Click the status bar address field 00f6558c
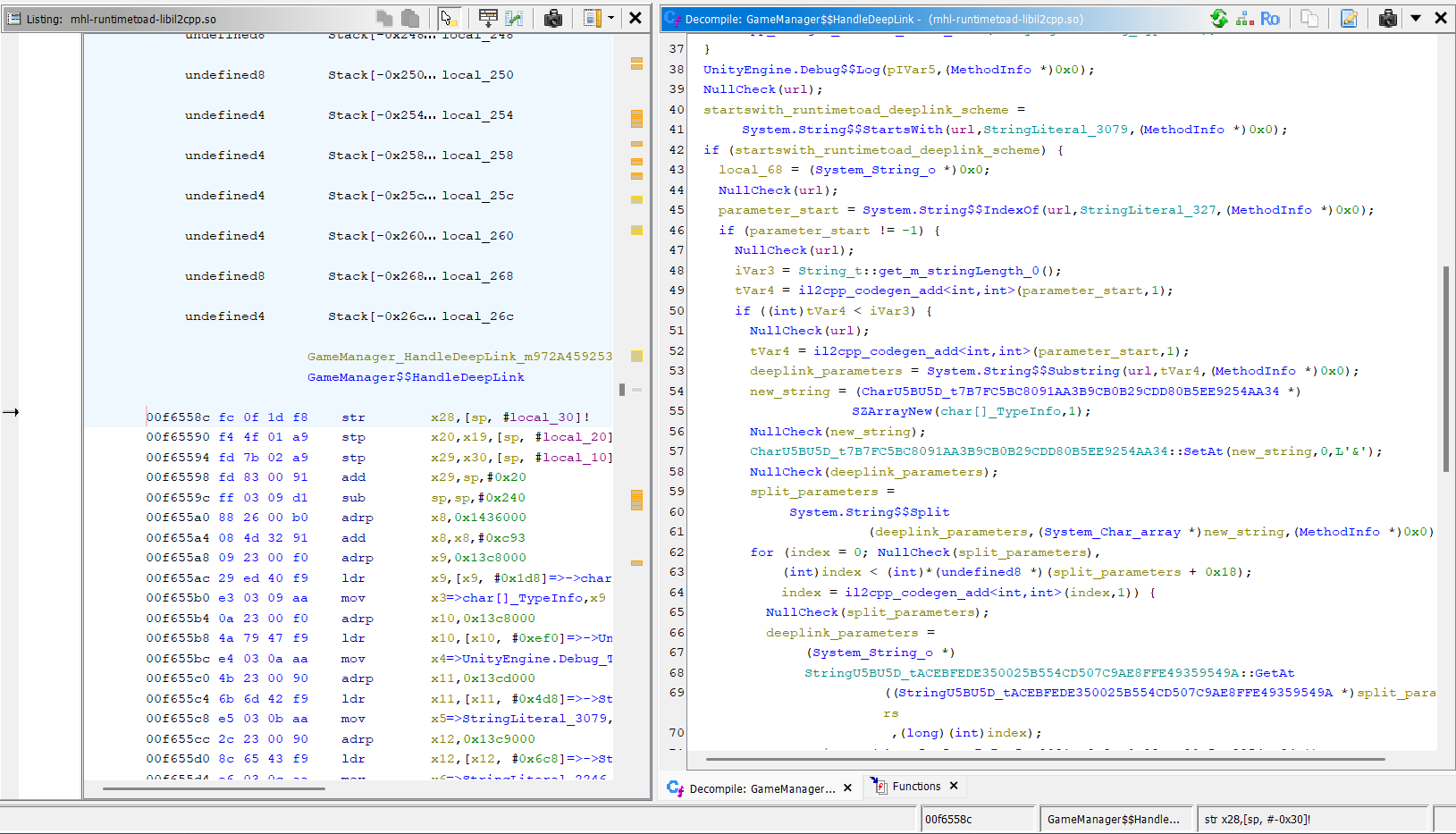This screenshot has height=834, width=1456. [x=977, y=819]
